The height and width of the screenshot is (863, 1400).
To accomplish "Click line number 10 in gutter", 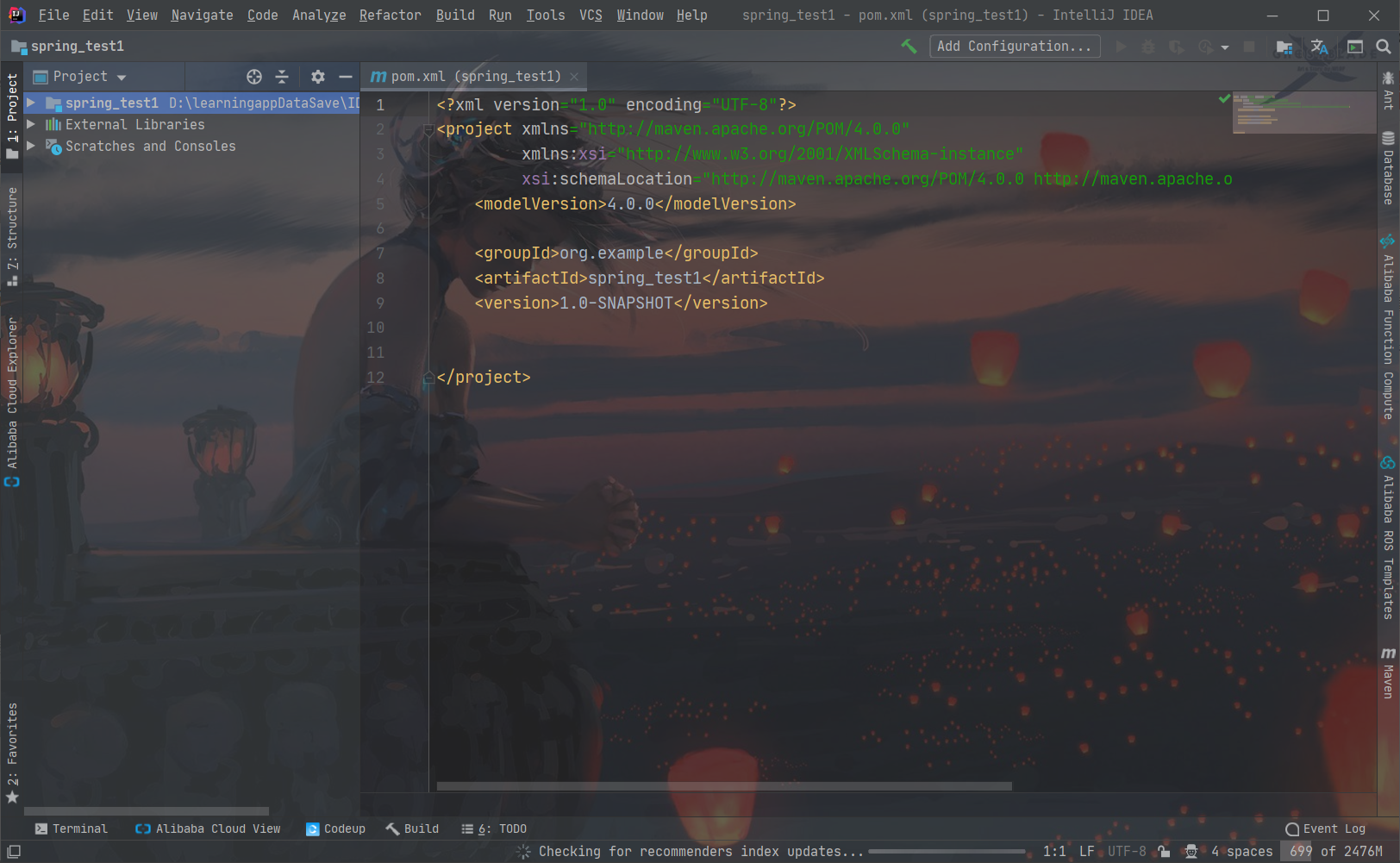I will point(376,328).
